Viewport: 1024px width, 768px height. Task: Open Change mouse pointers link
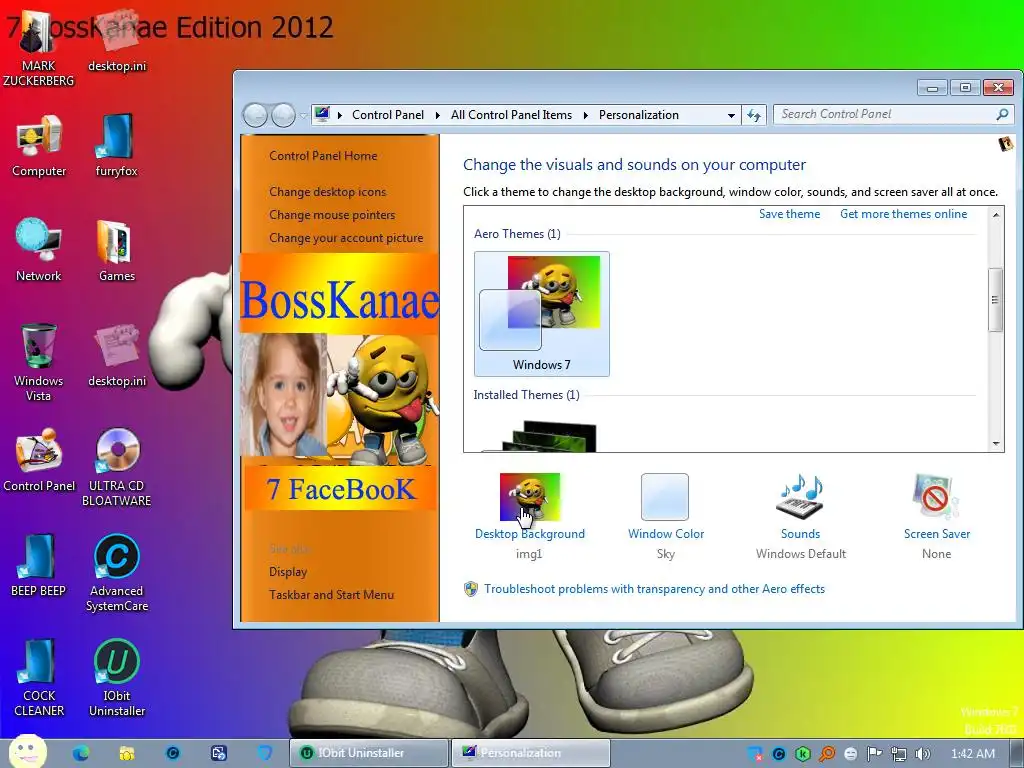pyautogui.click(x=332, y=215)
